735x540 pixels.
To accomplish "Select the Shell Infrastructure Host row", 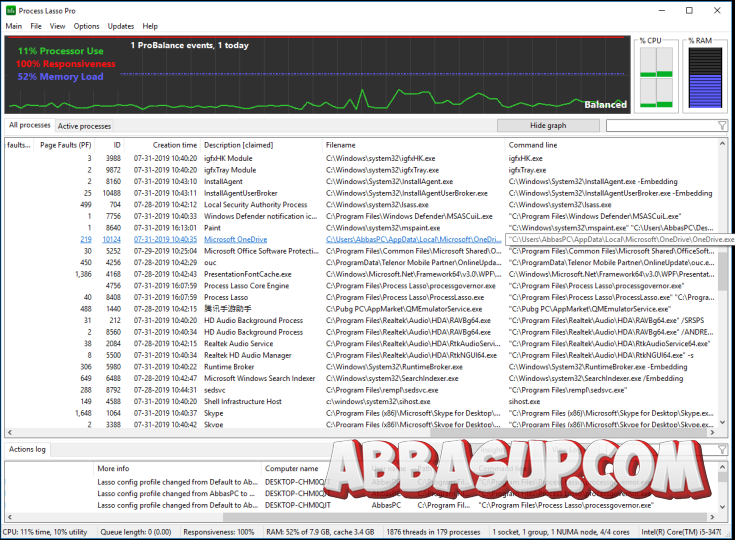I will [361, 402].
